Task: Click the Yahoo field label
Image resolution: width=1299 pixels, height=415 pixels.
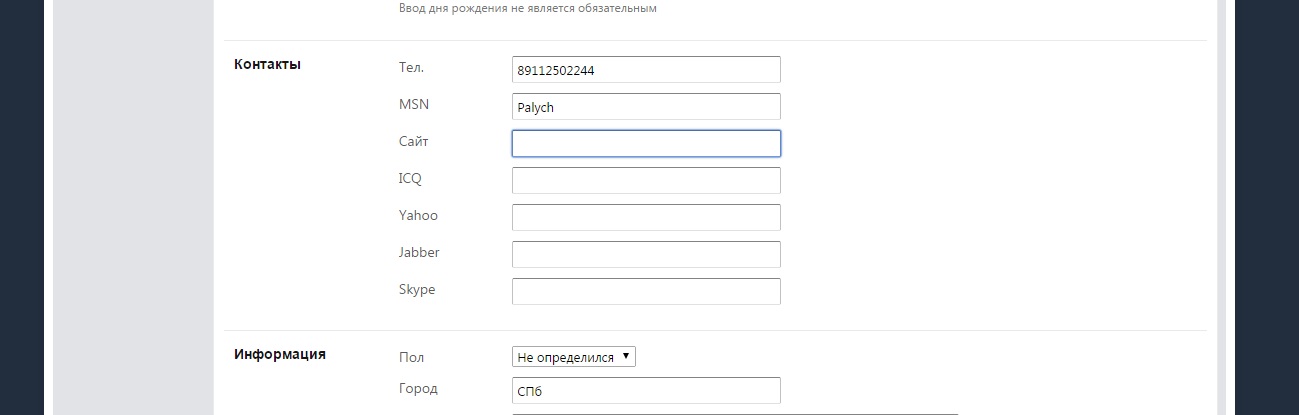Action: pyautogui.click(x=418, y=215)
